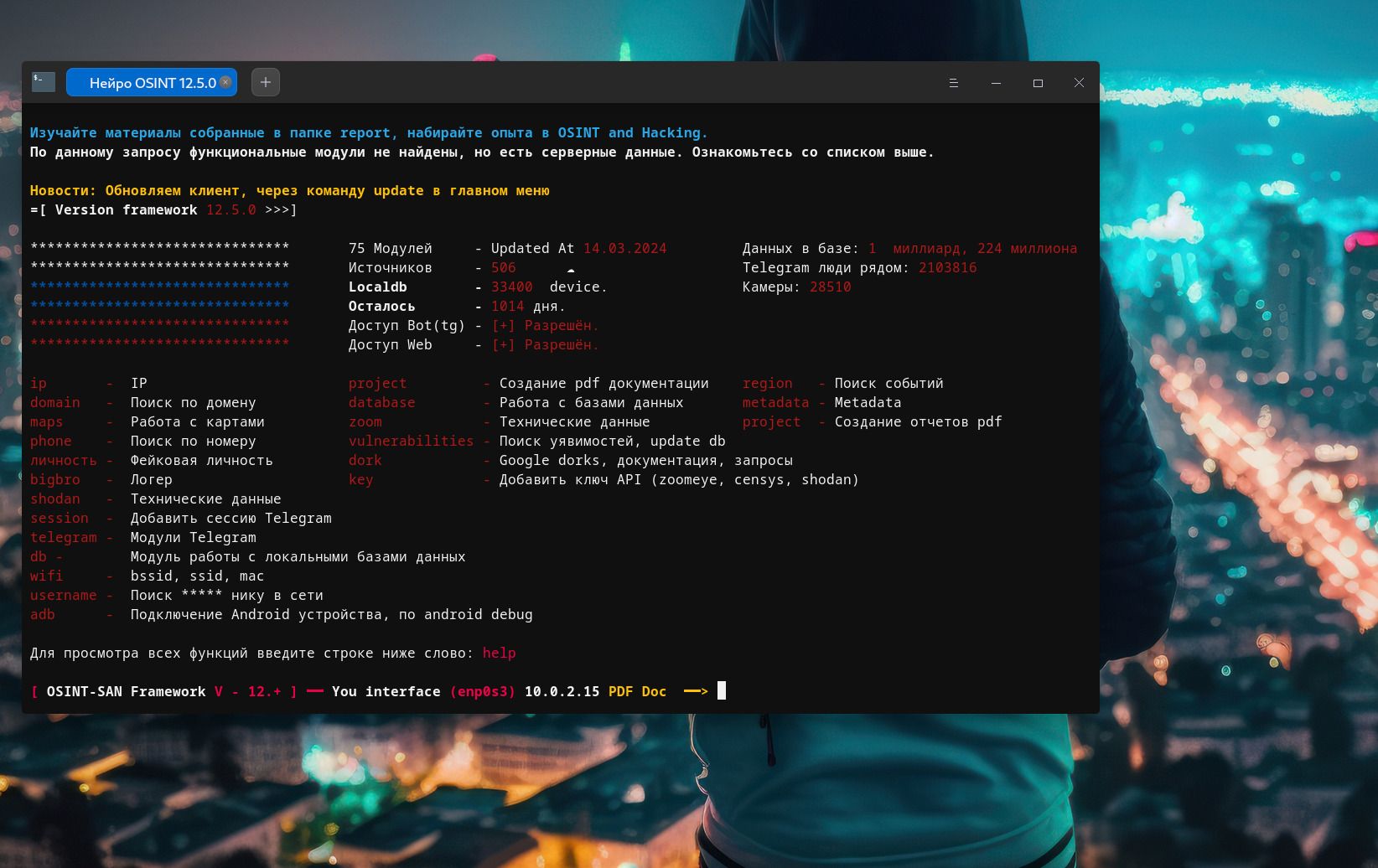Click the 'личность' command text
The width and height of the screenshot is (1378, 868).
(64, 460)
